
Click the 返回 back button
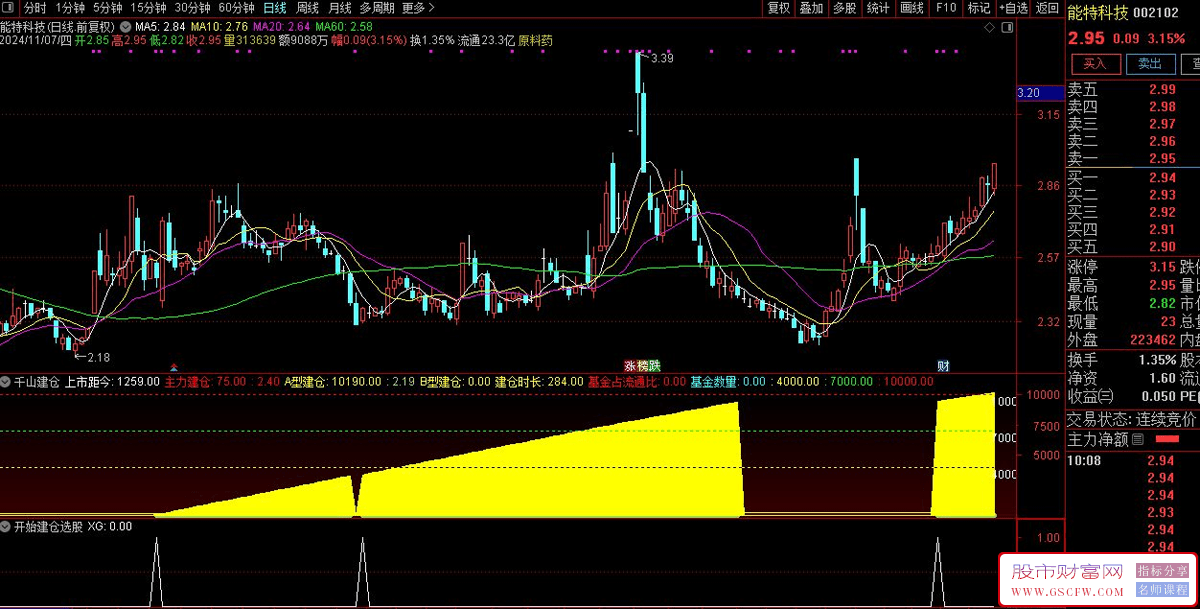click(x=1047, y=8)
